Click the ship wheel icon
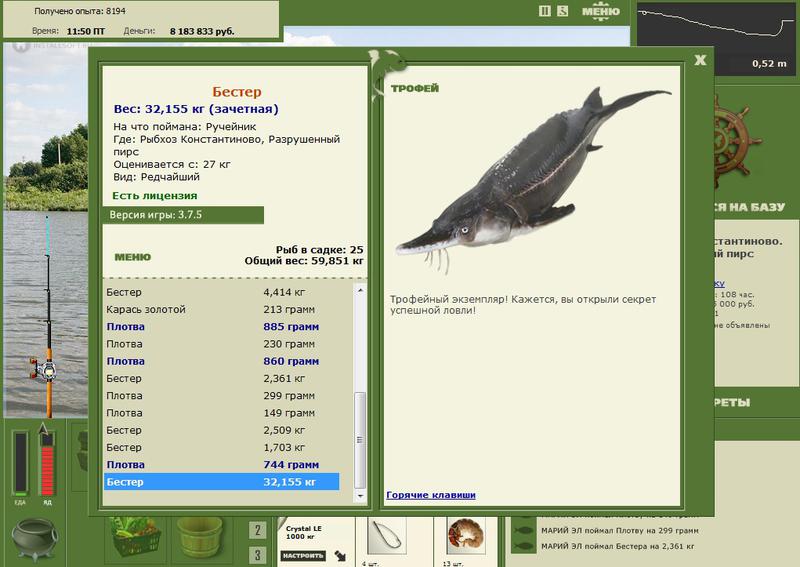This screenshot has height=567, width=800. tap(733, 140)
